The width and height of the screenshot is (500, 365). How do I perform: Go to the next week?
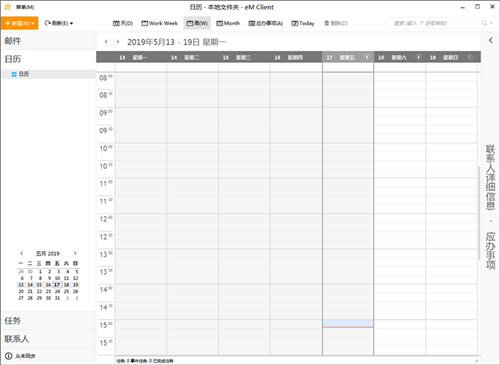118,42
